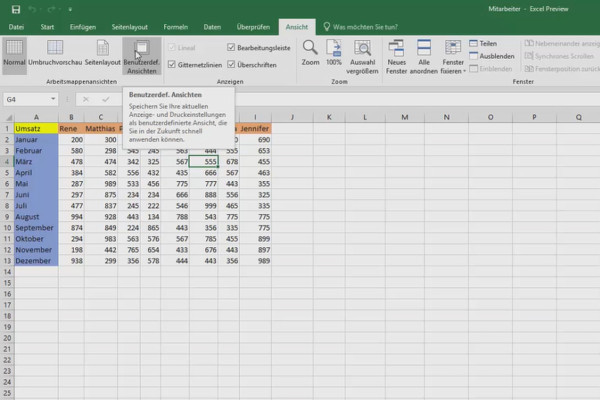Click Fensterposition zurücksetzen option
The image size is (600, 400).
[562, 69]
